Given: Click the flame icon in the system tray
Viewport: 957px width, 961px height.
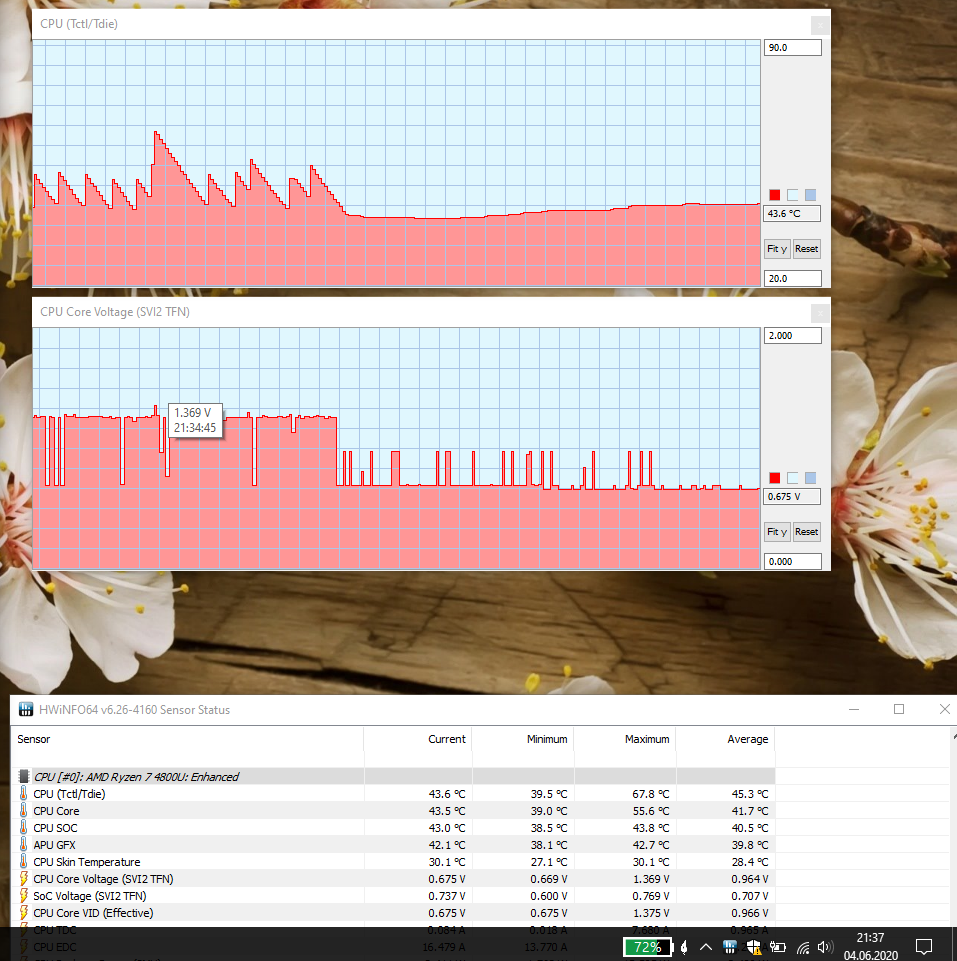Looking at the screenshot, I should 684,947.
